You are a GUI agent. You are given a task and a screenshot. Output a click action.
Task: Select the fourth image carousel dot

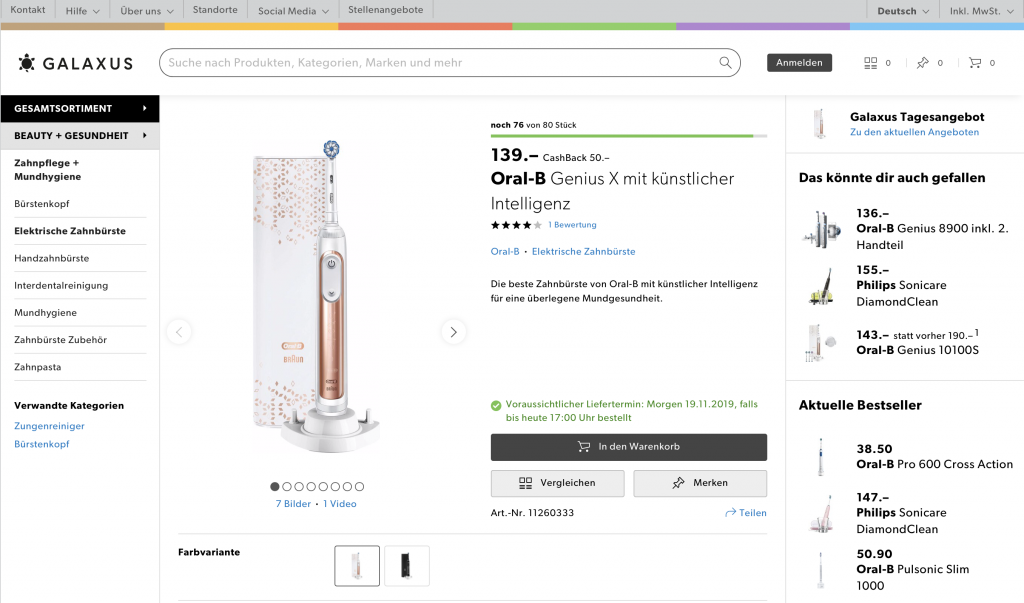point(311,487)
